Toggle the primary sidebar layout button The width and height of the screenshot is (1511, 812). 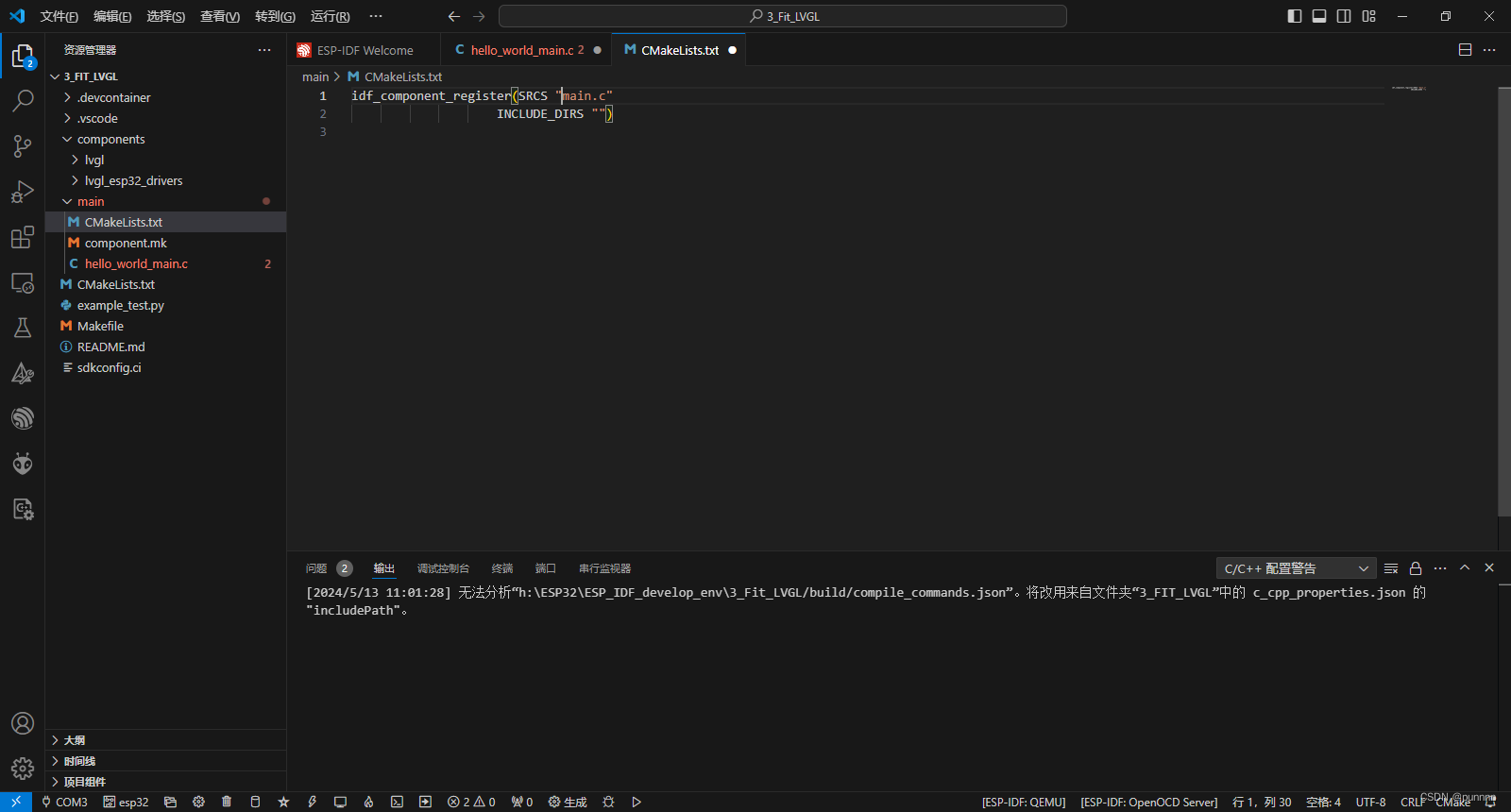pyautogui.click(x=1295, y=16)
